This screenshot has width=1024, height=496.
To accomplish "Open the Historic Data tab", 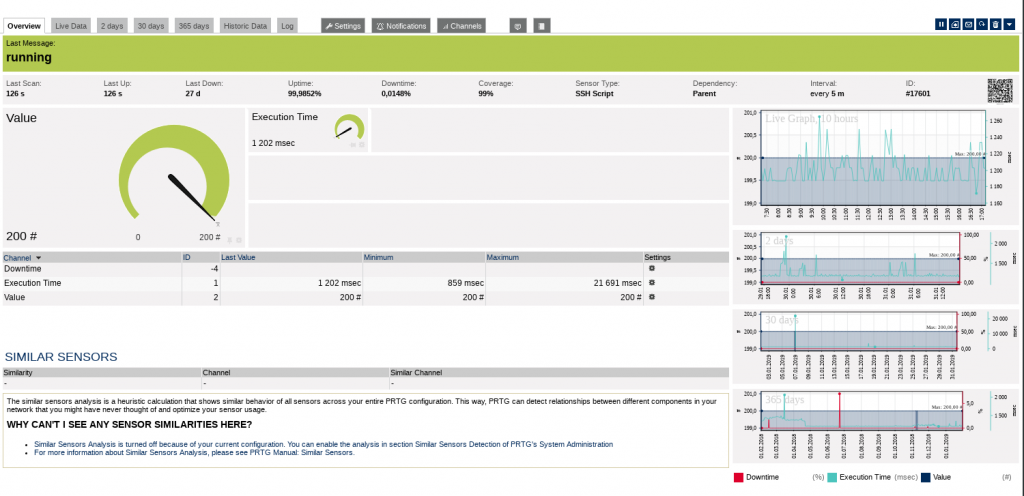I will (246, 26).
